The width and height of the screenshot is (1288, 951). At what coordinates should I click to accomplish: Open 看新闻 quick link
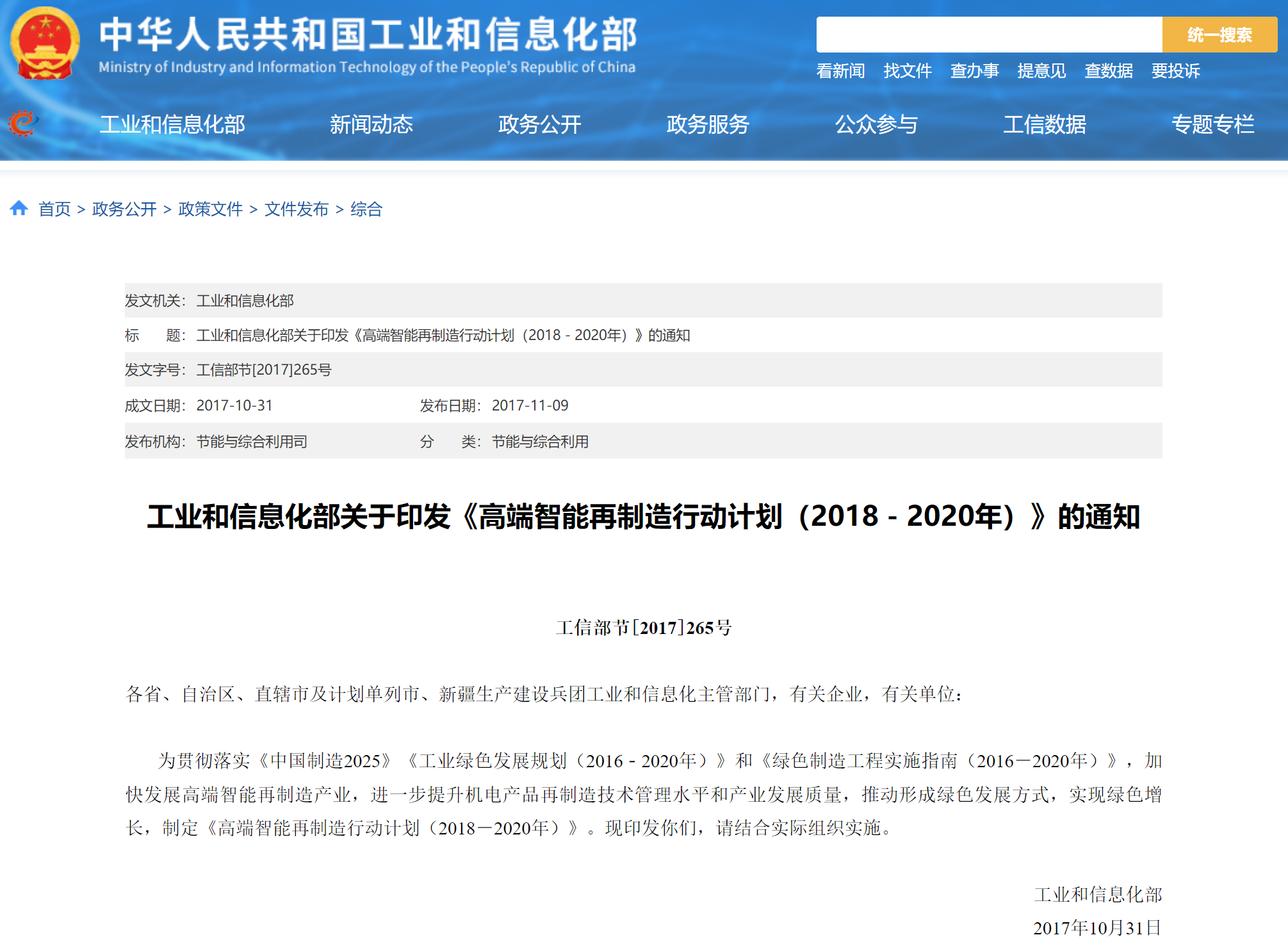840,71
